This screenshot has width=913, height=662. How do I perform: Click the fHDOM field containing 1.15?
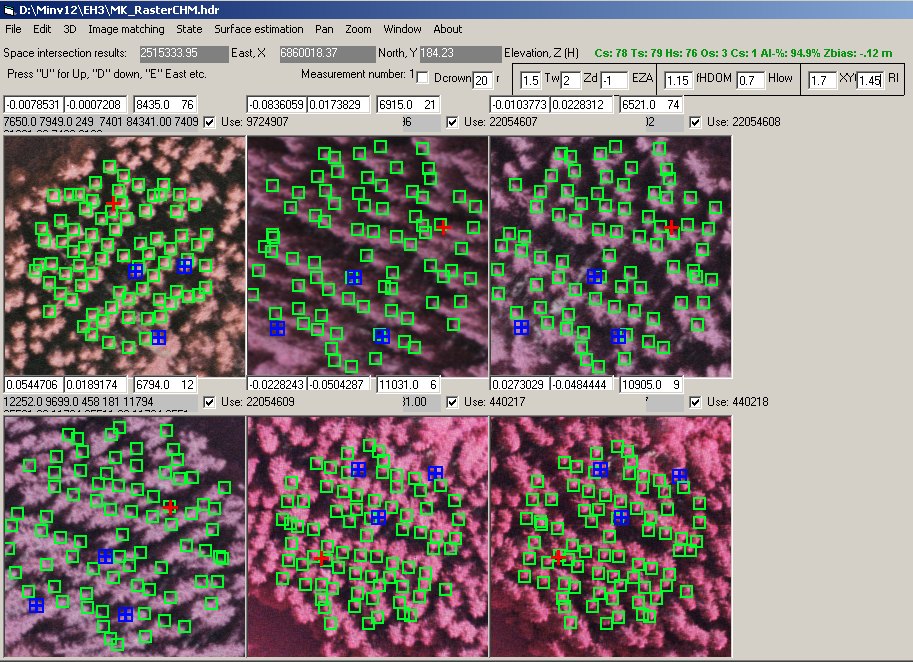pos(678,80)
